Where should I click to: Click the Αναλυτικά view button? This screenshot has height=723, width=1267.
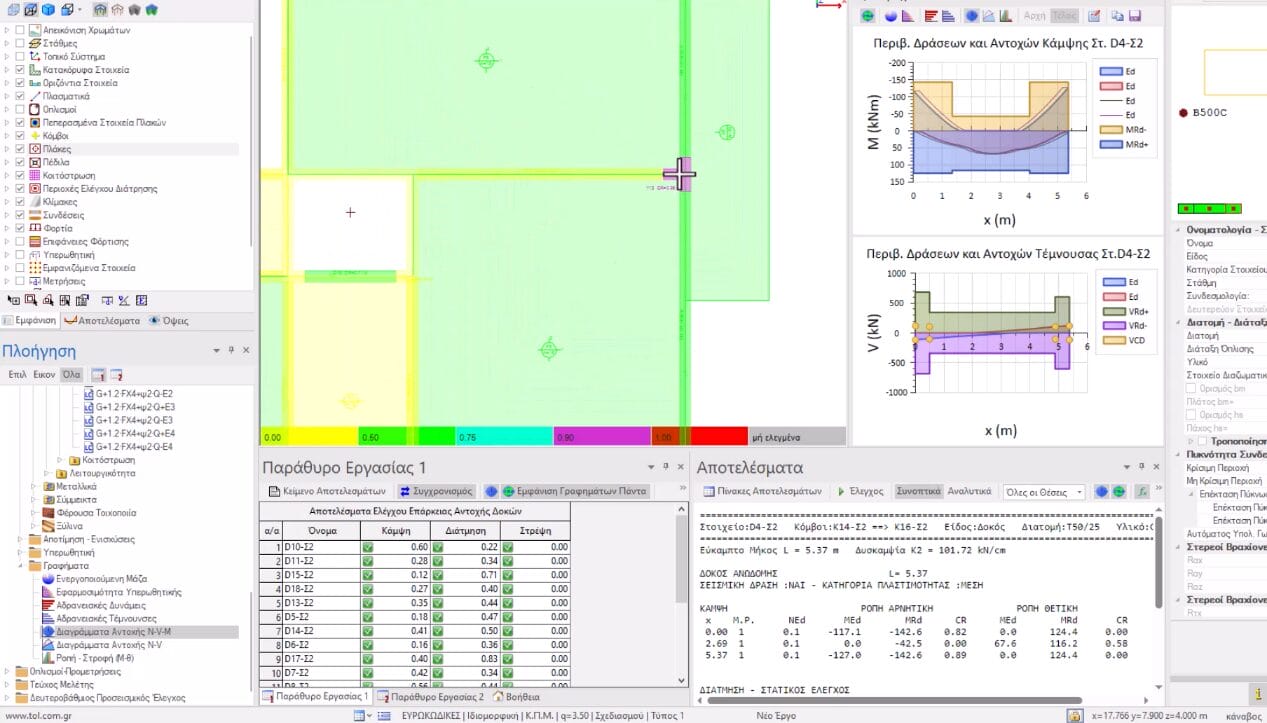[969, 492]
